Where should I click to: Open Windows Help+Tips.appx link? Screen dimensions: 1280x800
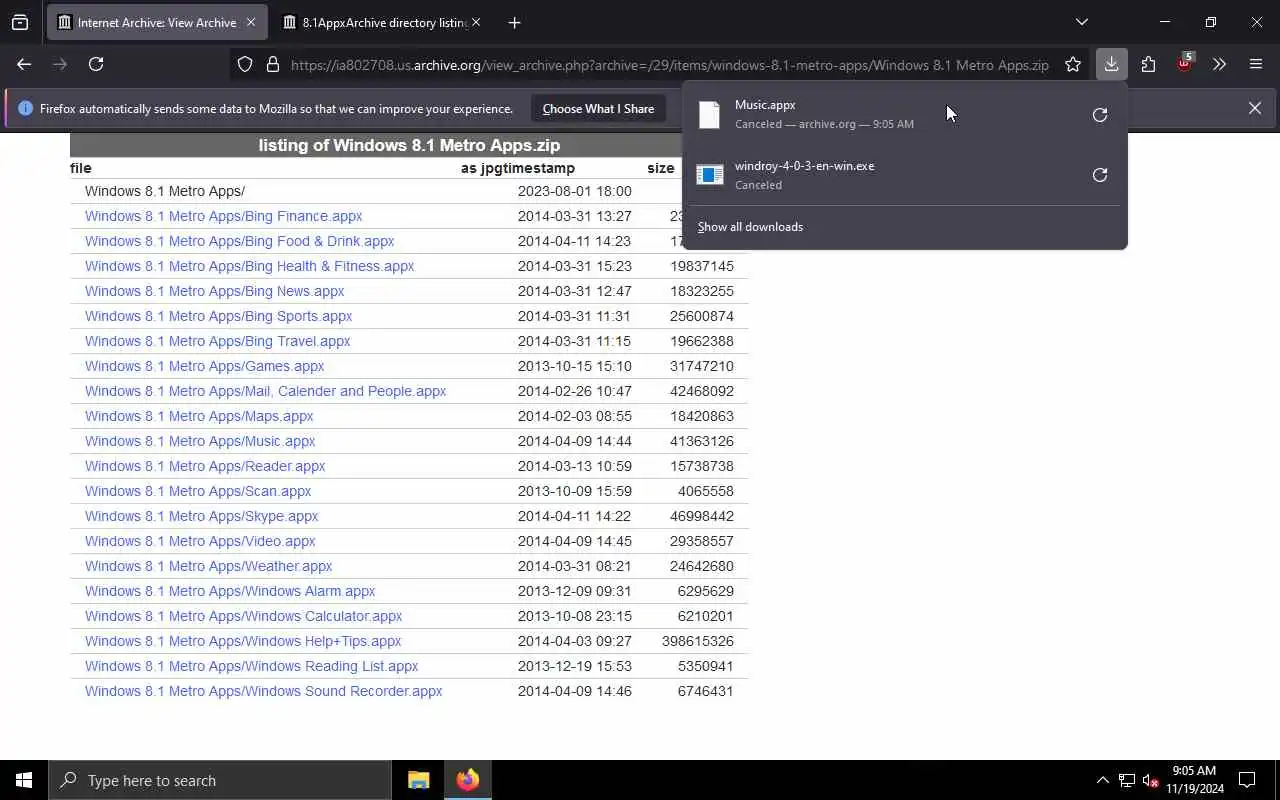tap(243, 641)
